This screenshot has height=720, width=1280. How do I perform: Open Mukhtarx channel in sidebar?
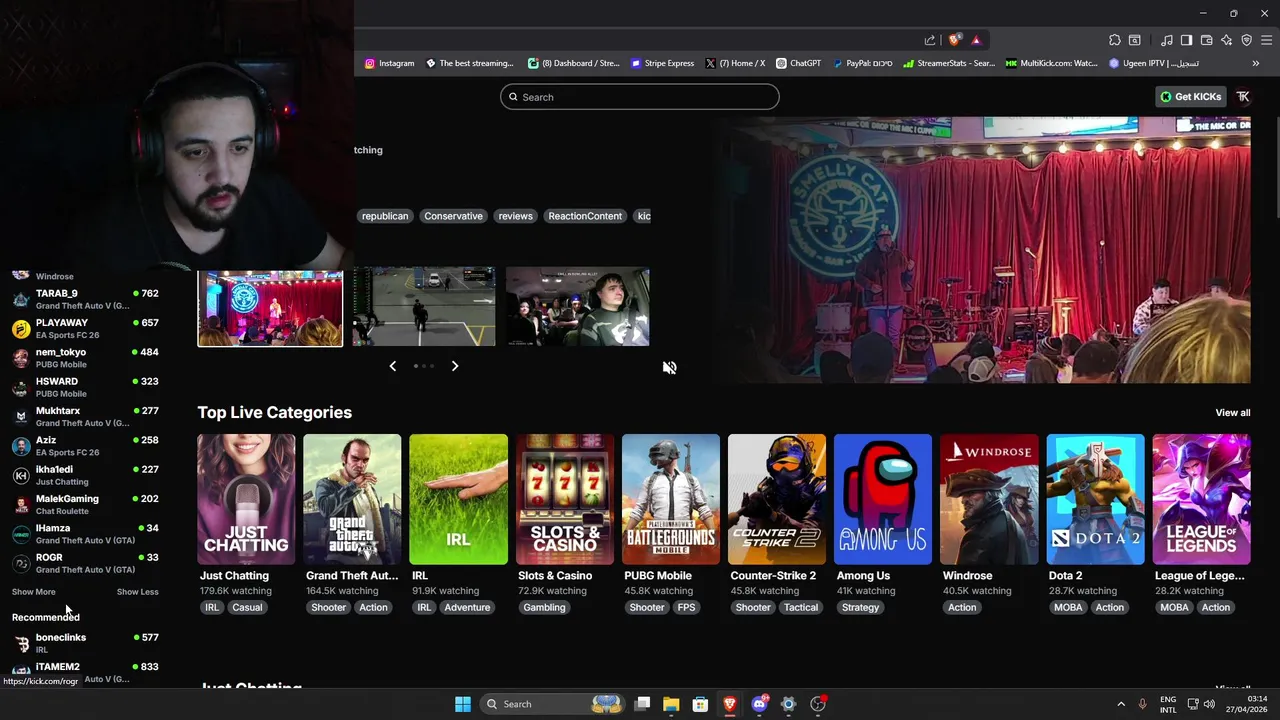pos(86,416)
